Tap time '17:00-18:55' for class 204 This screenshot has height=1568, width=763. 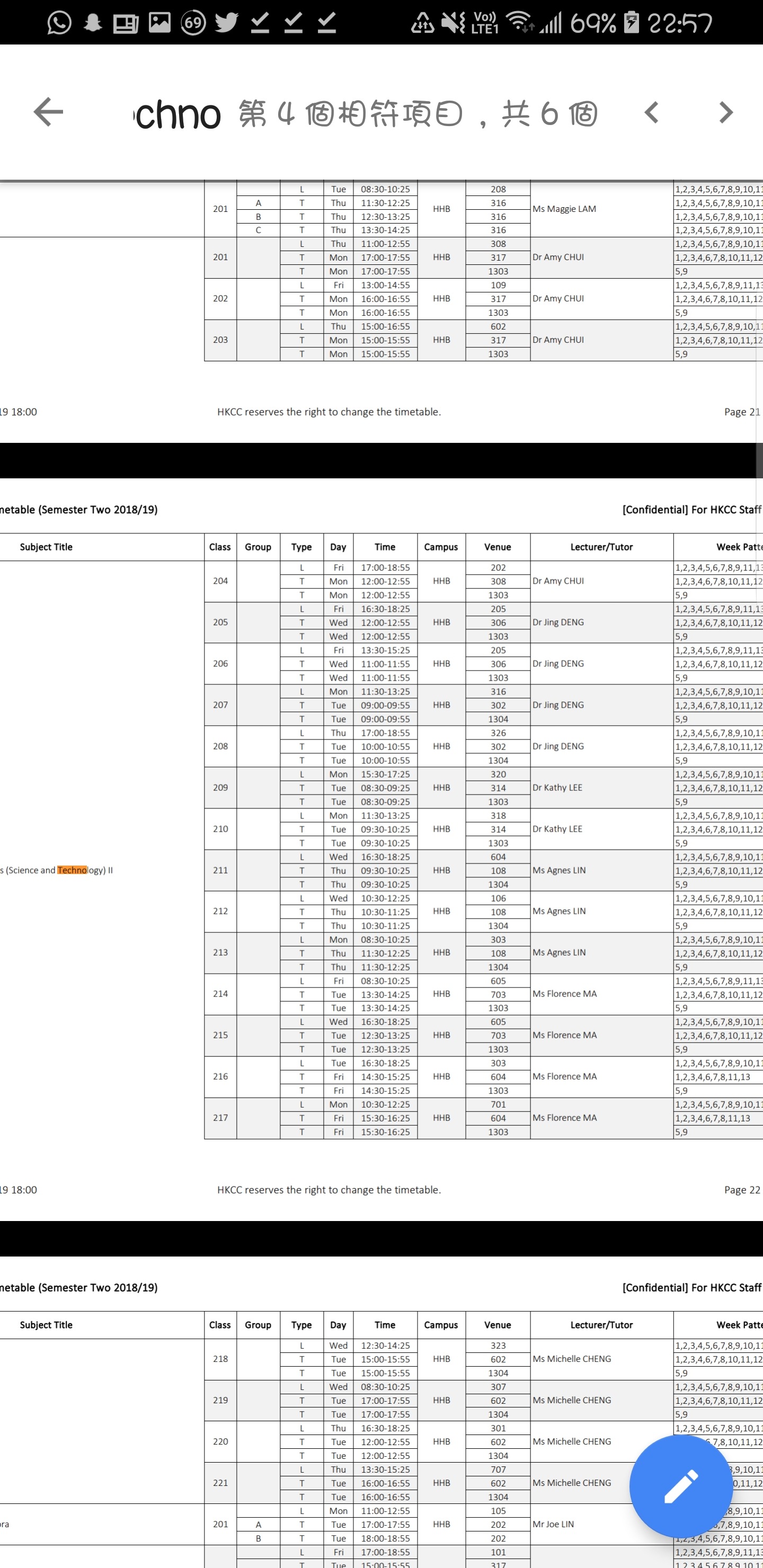click(x=385, y=568)
